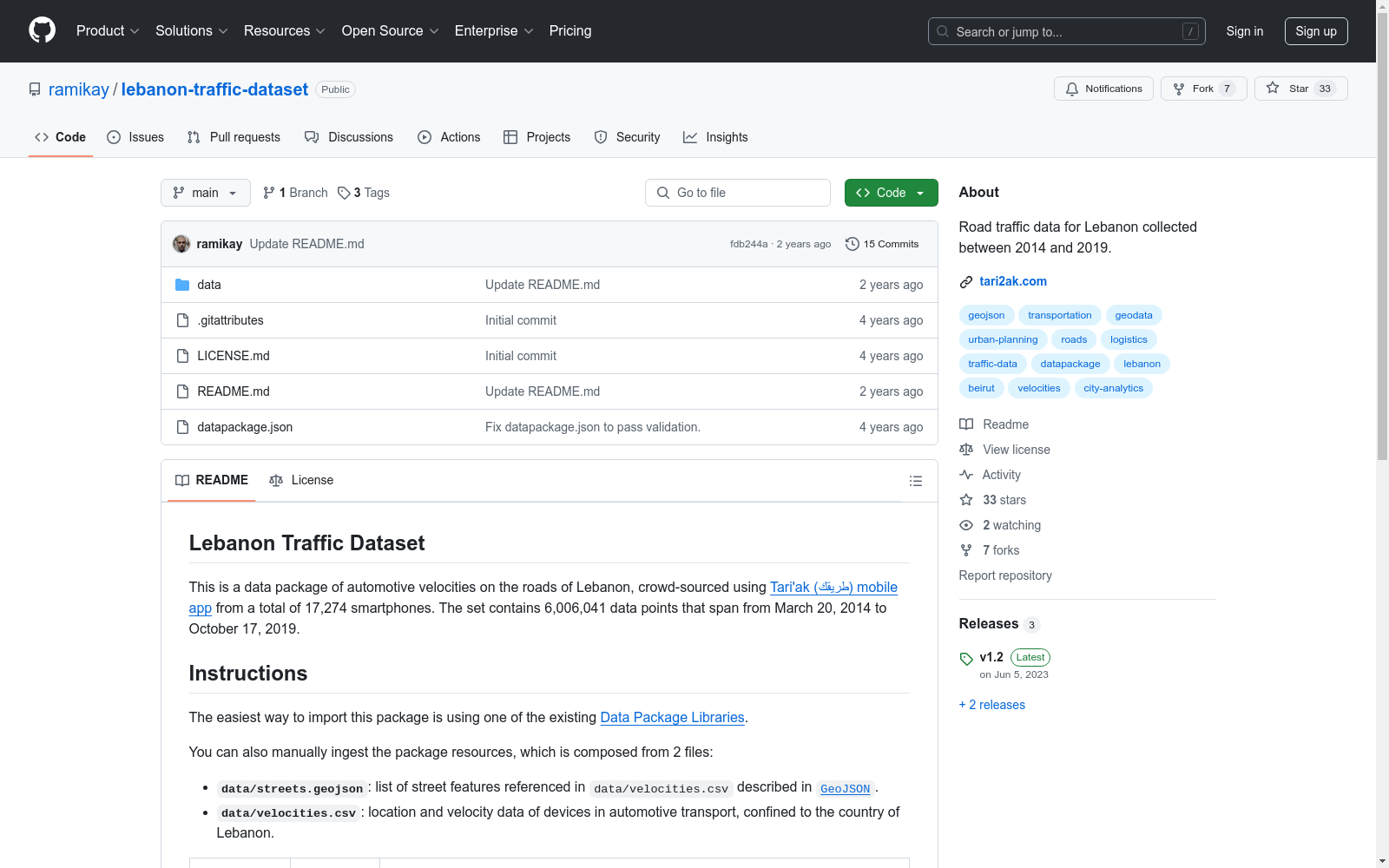The height and width of the screenshot is (868, 1389).
Task: Open the Security tab
Action: click(x=627, y=137)
